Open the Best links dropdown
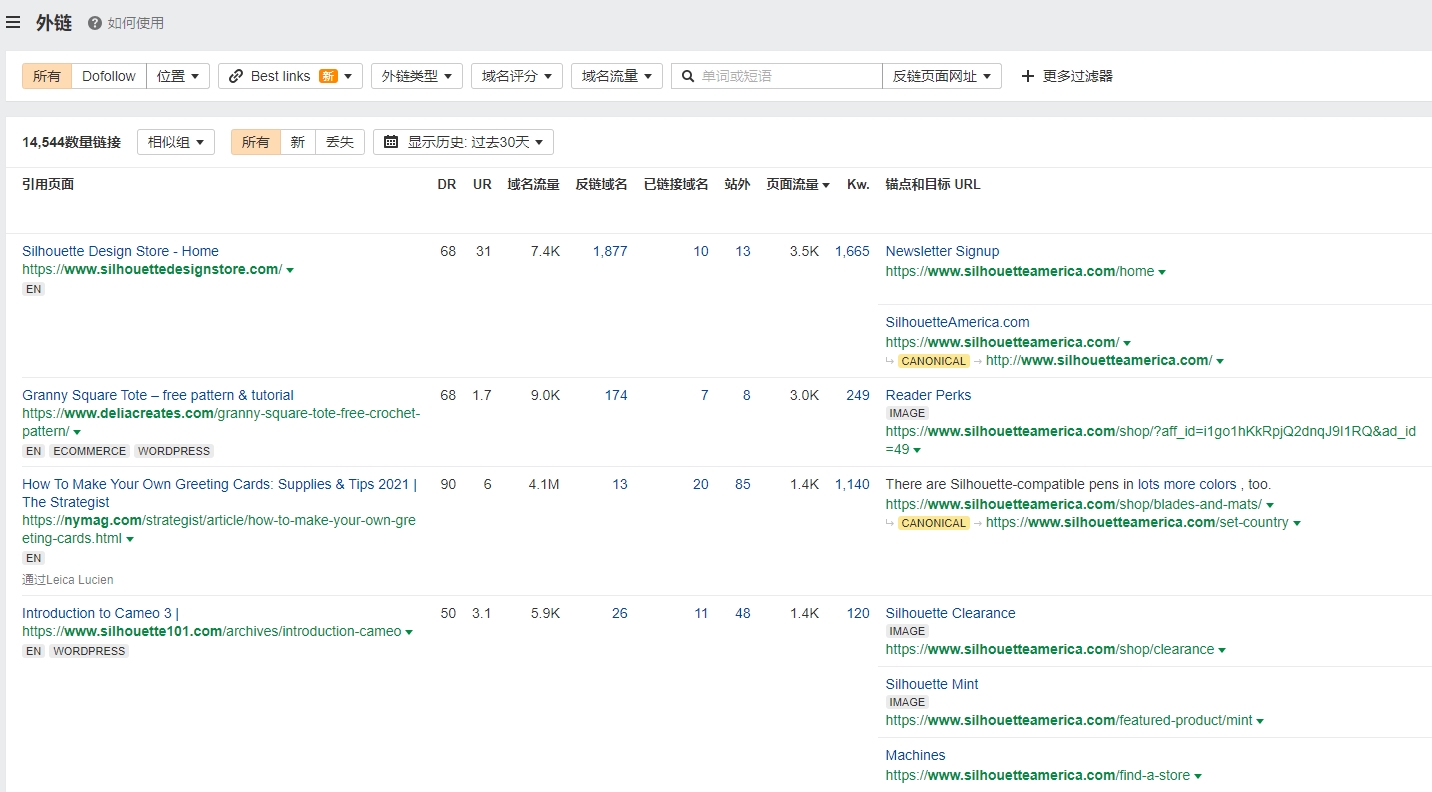 click(290, 76)
